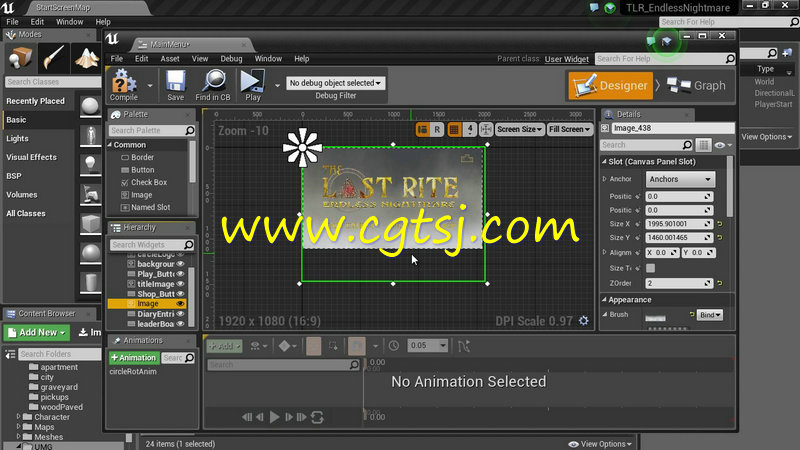This screenshot has width=800, height=450.
Task: Jump to animation start
Action: point(247,417)
